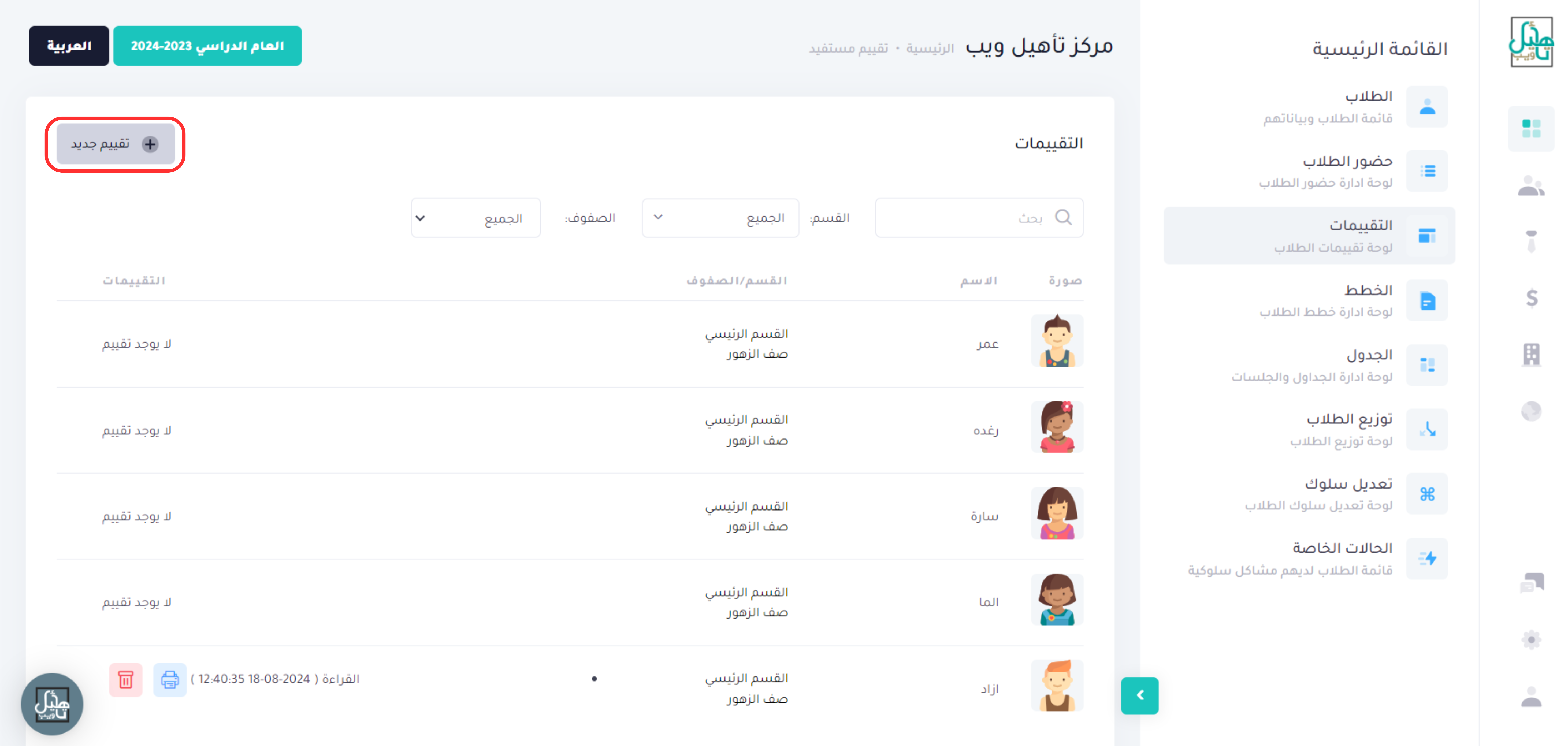Click the building icon in rail
The image size is (1568, 748).
point(1531,355)
